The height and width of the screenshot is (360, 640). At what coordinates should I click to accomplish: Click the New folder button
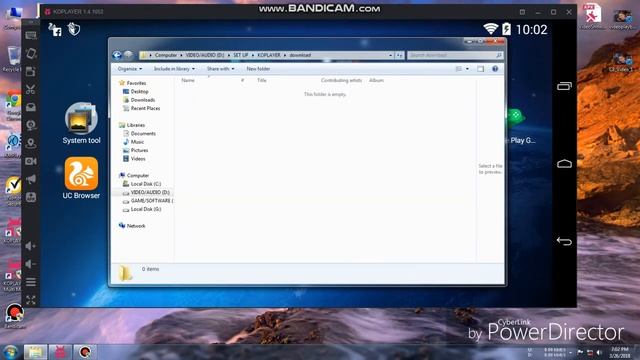click(258, 69)
